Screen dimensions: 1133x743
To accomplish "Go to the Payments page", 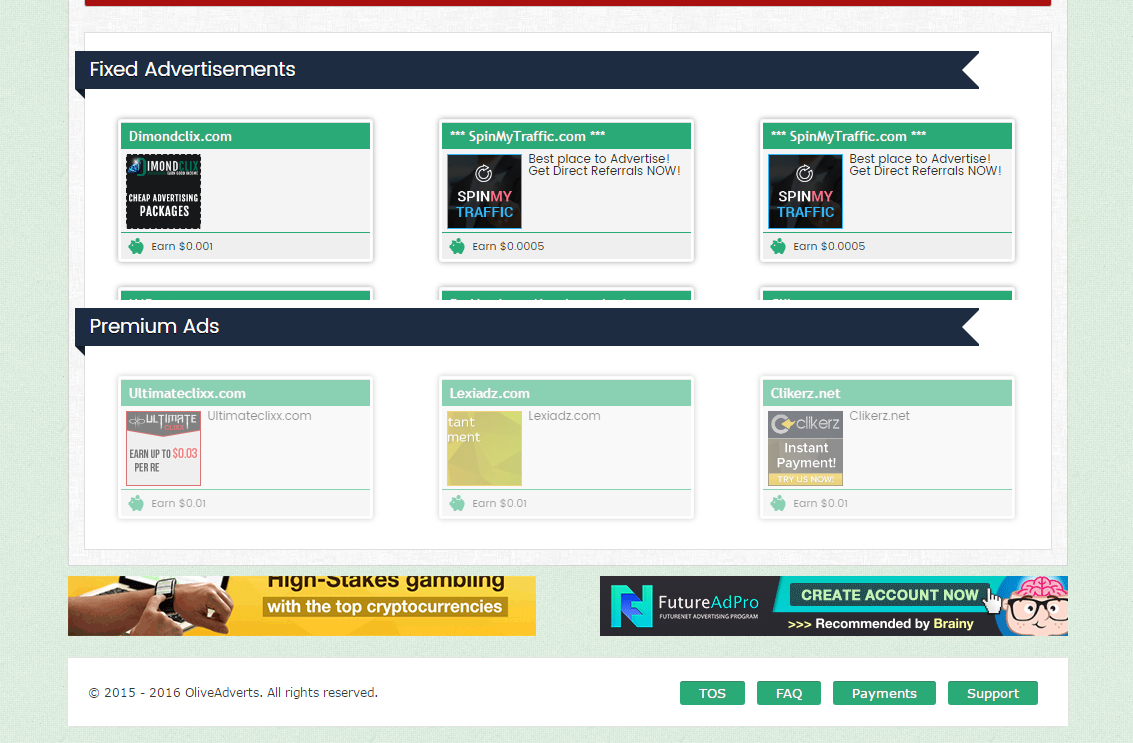I will tap(884, 693).
